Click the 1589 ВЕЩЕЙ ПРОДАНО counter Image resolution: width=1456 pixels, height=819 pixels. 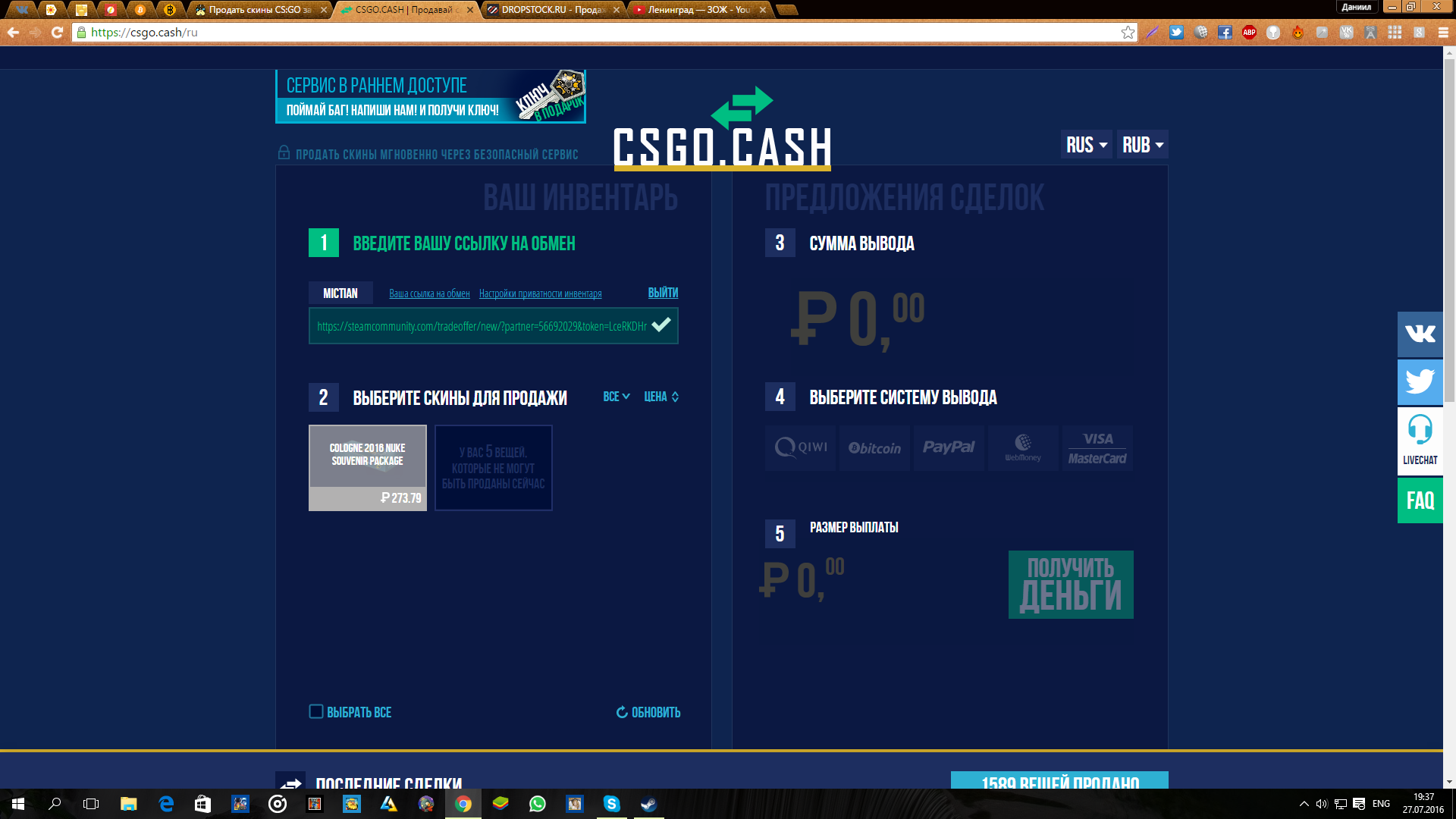coord(1059,781)
